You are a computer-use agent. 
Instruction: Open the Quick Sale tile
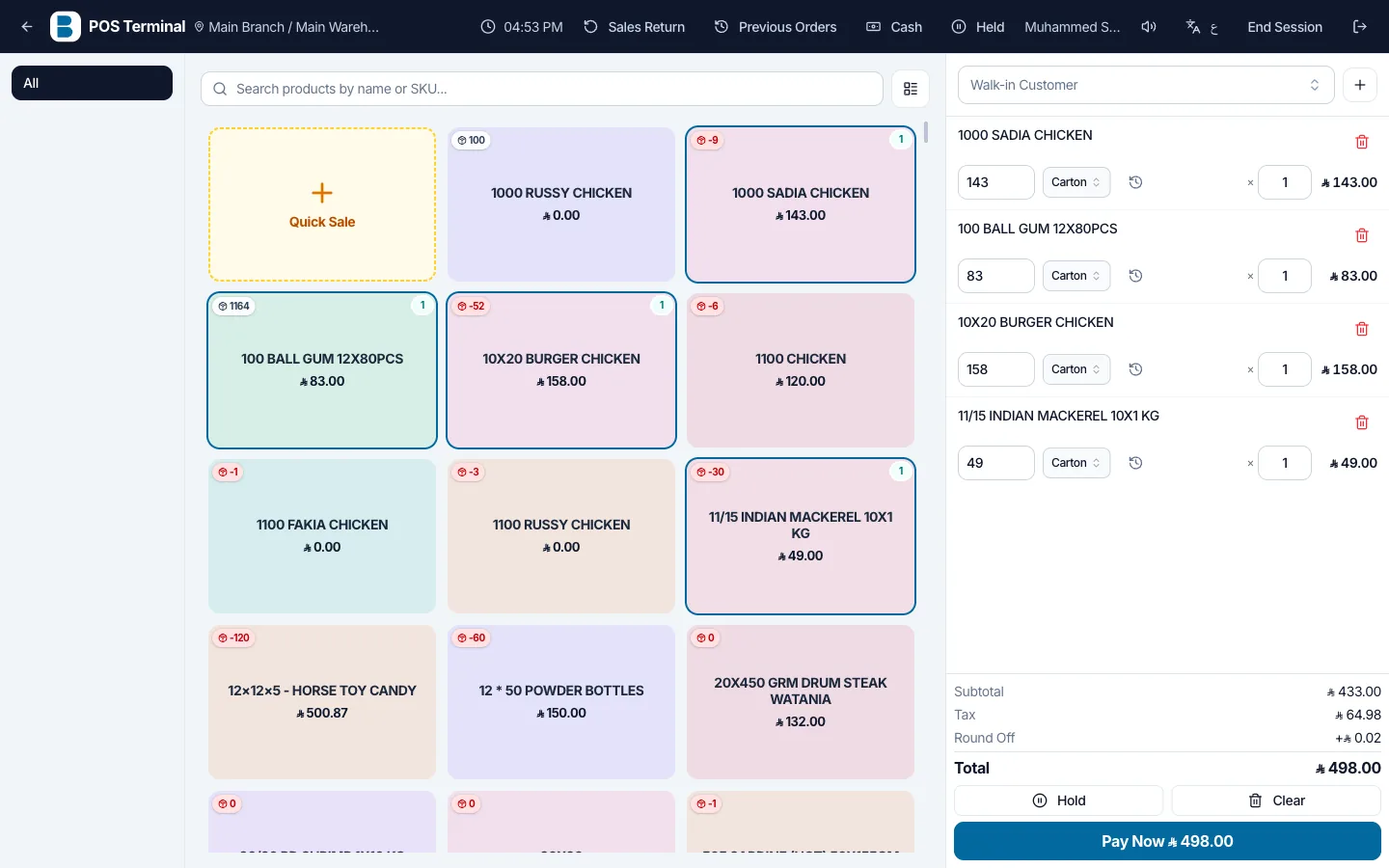[x=322, y=204]
